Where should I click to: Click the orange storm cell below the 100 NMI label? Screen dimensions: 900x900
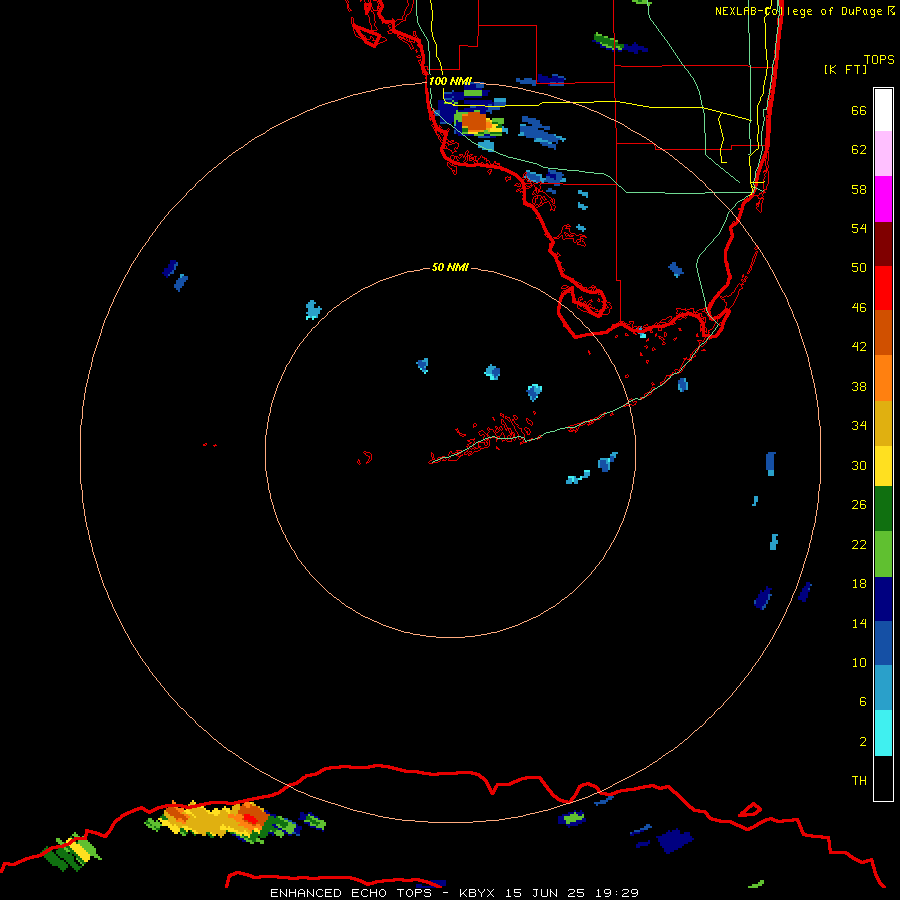click(x=475, y=122)
